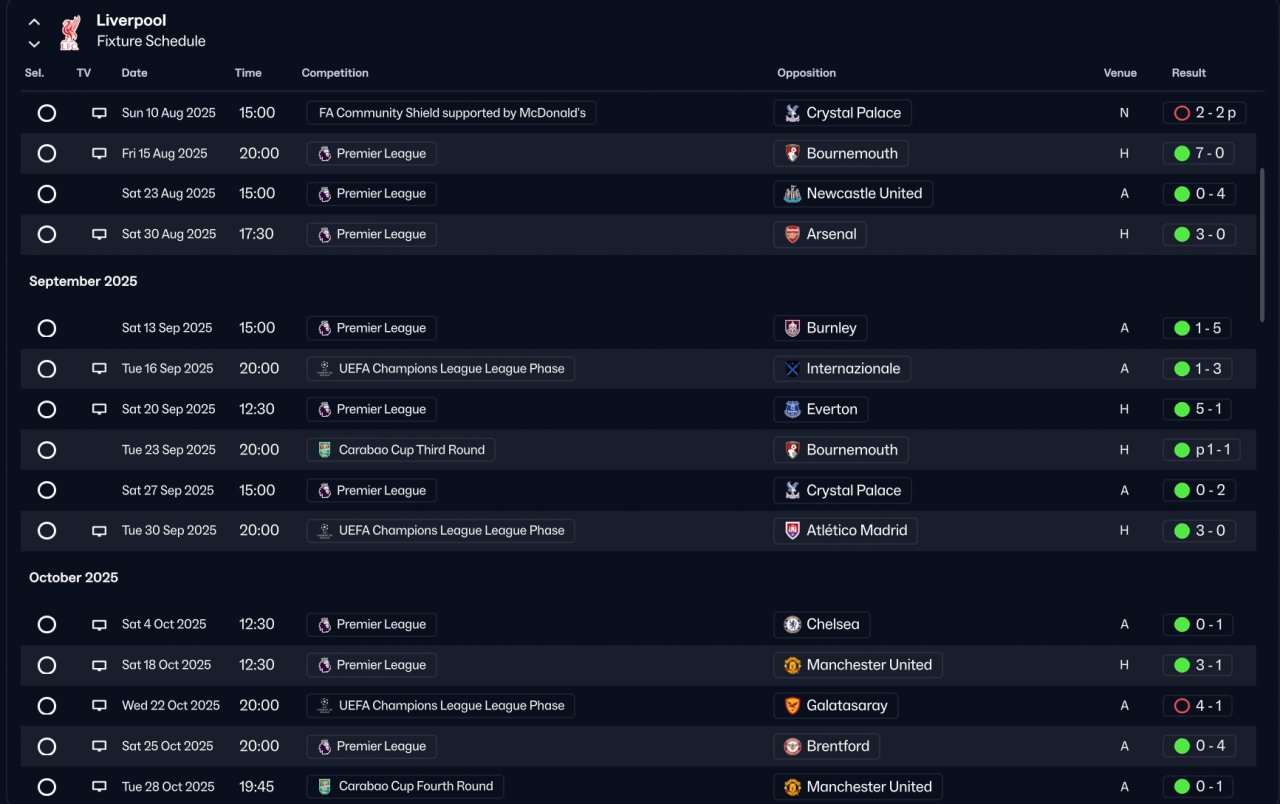Select the 27 Sep Crystal Palace fixture radio
The height and width of the screenshot is (804, 1280).
point(46,491)
